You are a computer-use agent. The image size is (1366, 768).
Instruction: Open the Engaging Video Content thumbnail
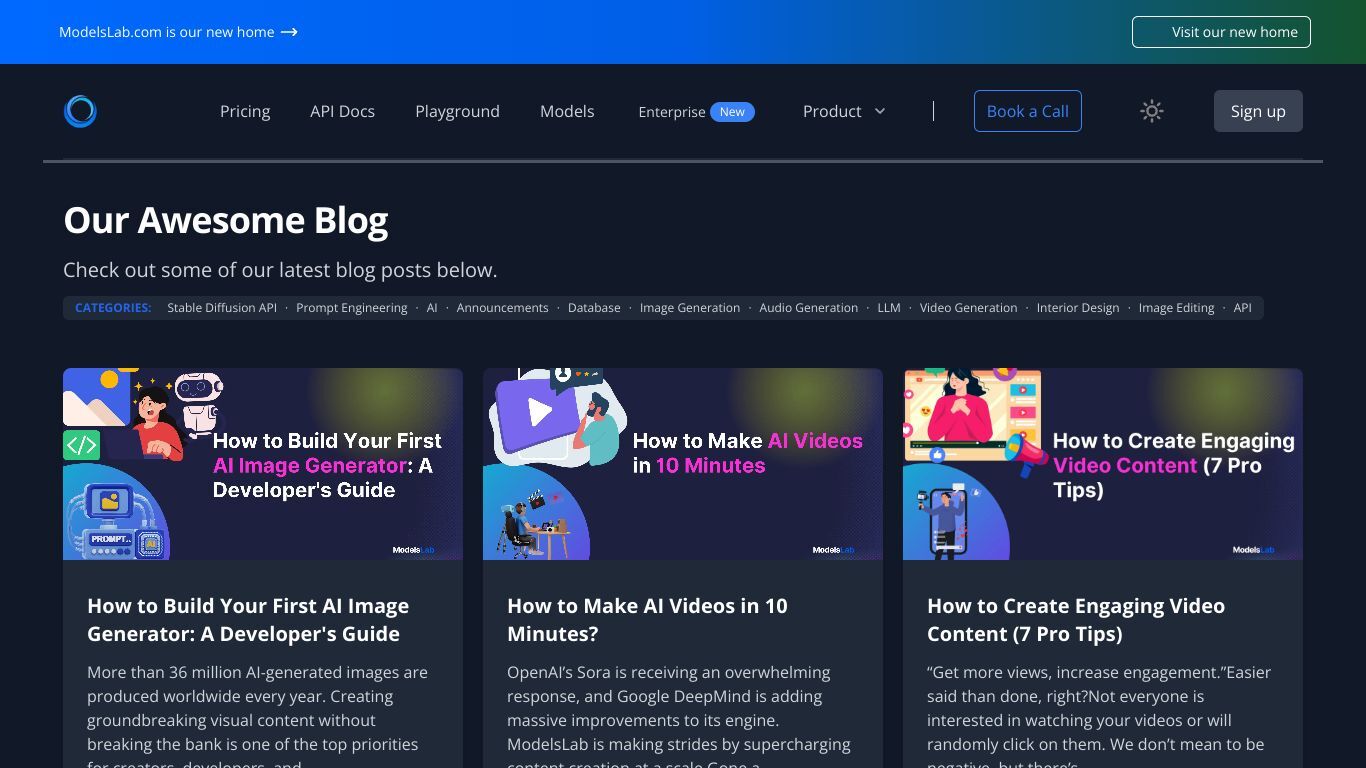point(1103,464)
